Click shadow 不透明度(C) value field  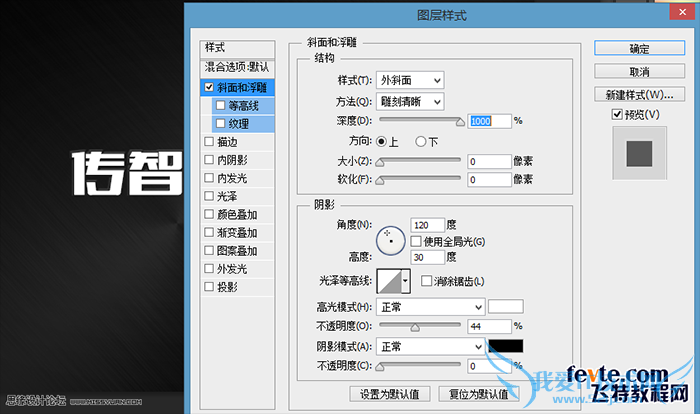(489, 366)
